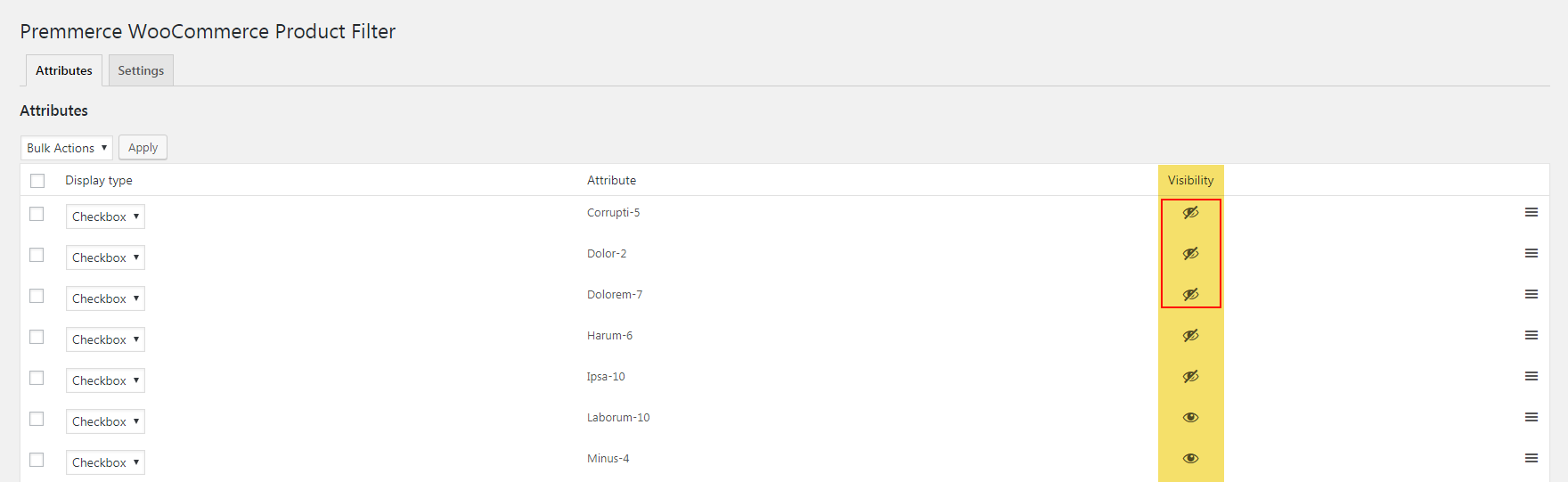
Task: Grab the reorder handle for Laborum-10
Action: coord(1531,417)
